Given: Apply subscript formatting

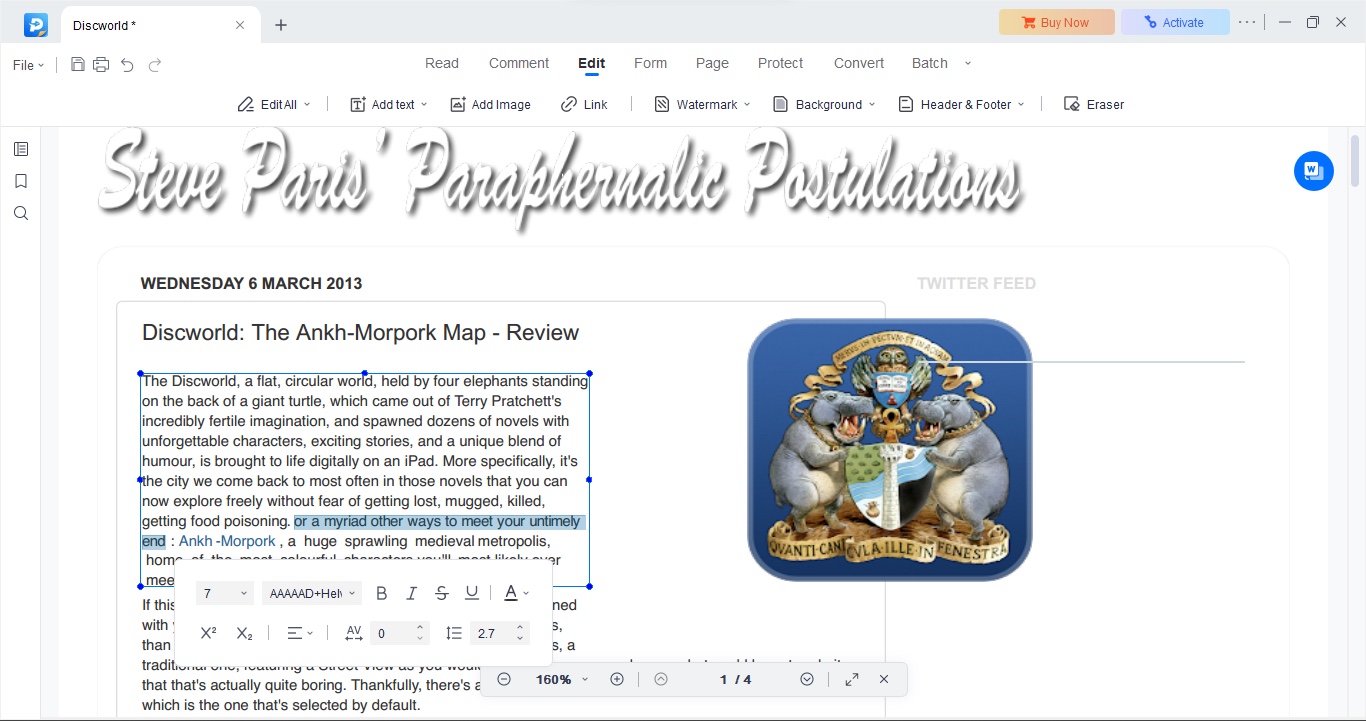Looking at the screenshot, I should 245,633.
